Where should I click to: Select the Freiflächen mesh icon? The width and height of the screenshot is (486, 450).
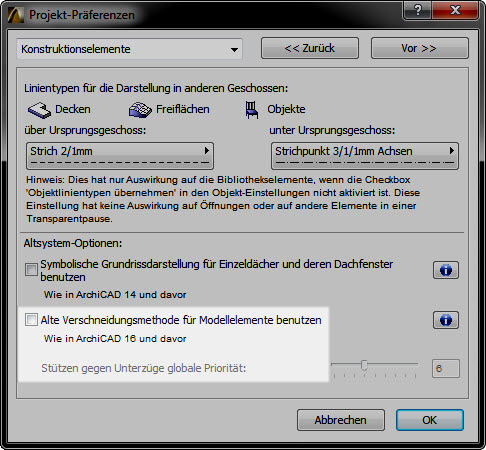pos(140,110)
